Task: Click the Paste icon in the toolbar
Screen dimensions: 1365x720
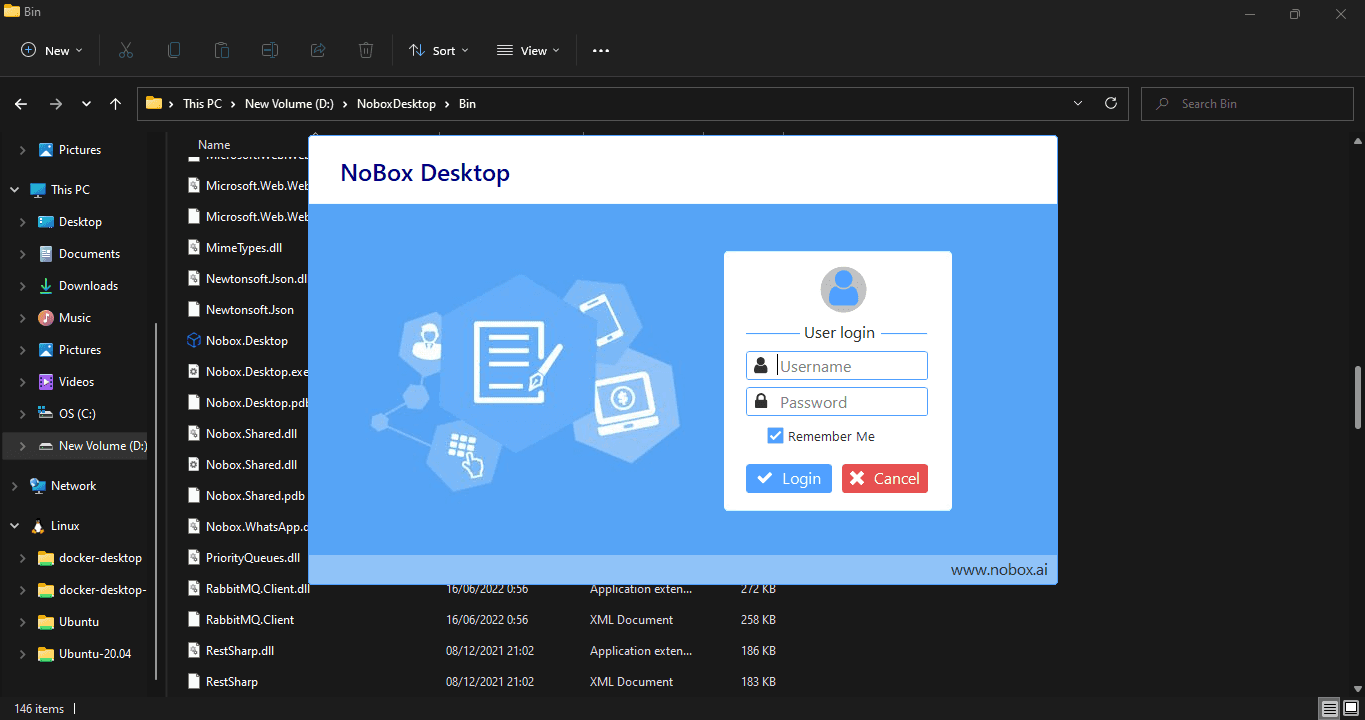Action: click(221, 50)
